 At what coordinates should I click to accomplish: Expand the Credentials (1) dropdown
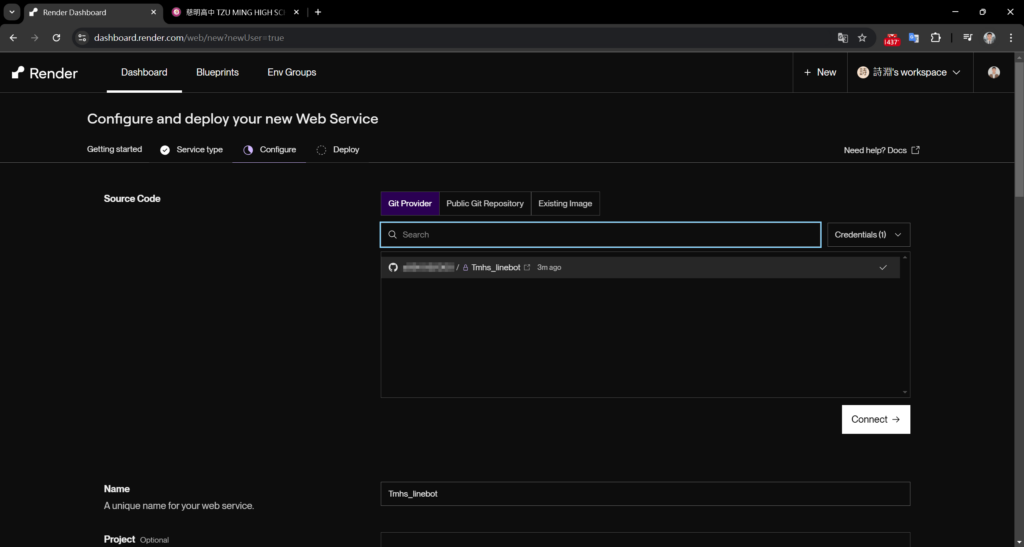pyautogui.click(x=868, y=234)
